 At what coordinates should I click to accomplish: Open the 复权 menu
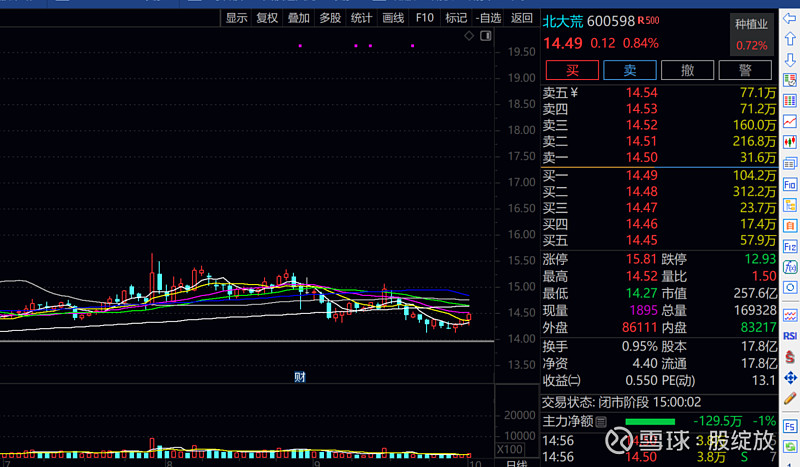(x=267, y=18)
